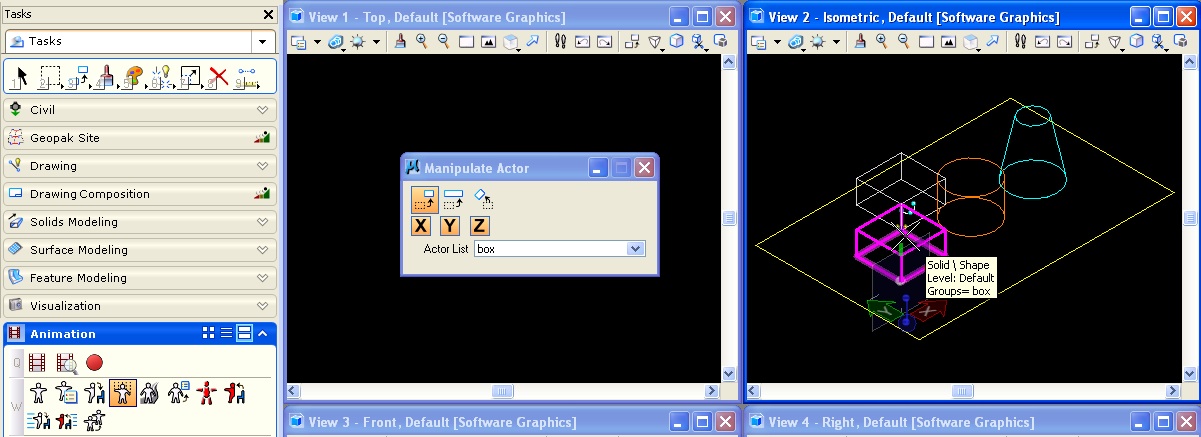This screenshot has height=437, width=1201.
Task: Expand the Solids Modeling task group
Action: pos(262,222)
